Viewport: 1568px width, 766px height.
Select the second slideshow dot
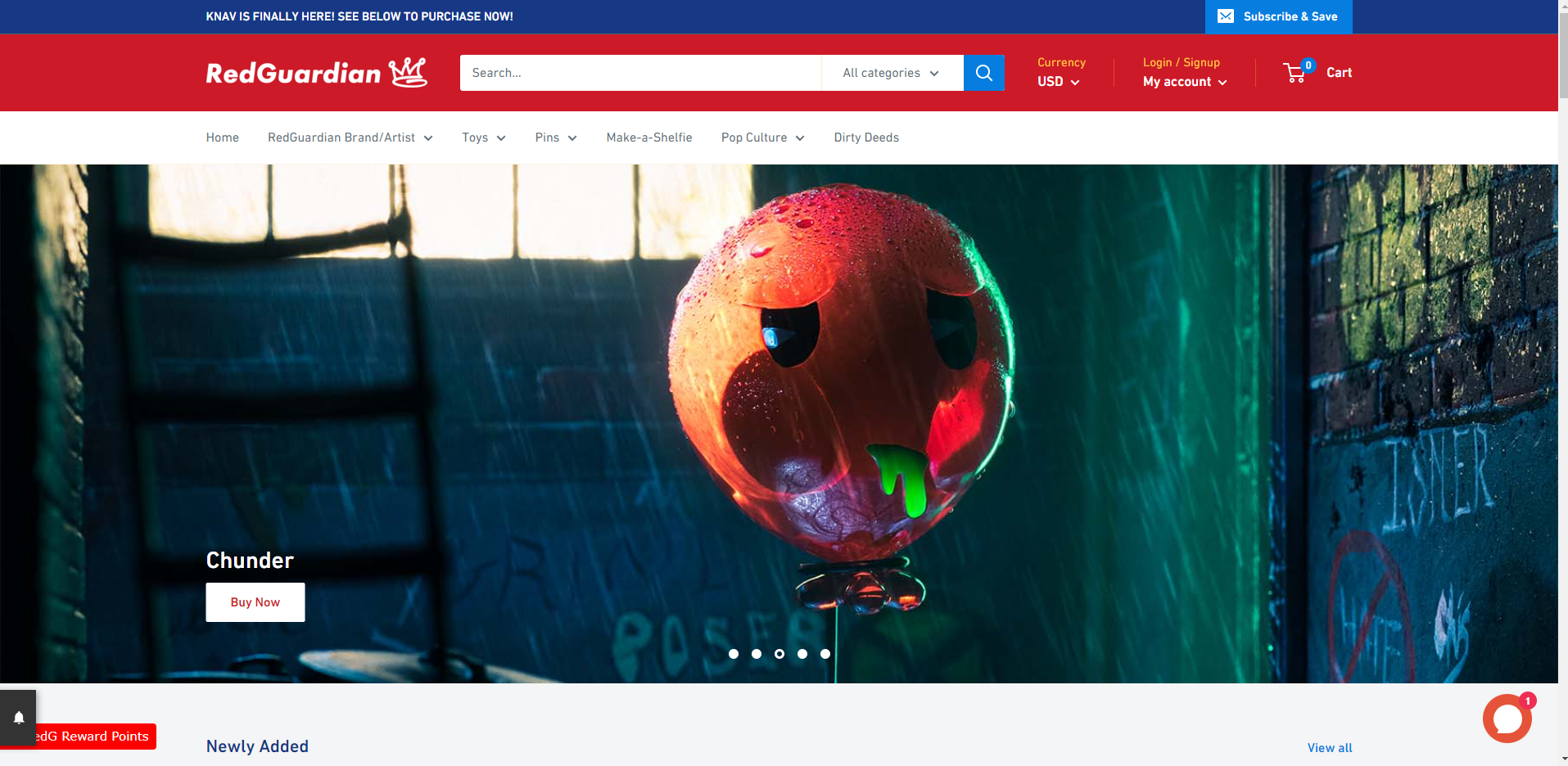(757, 654)
